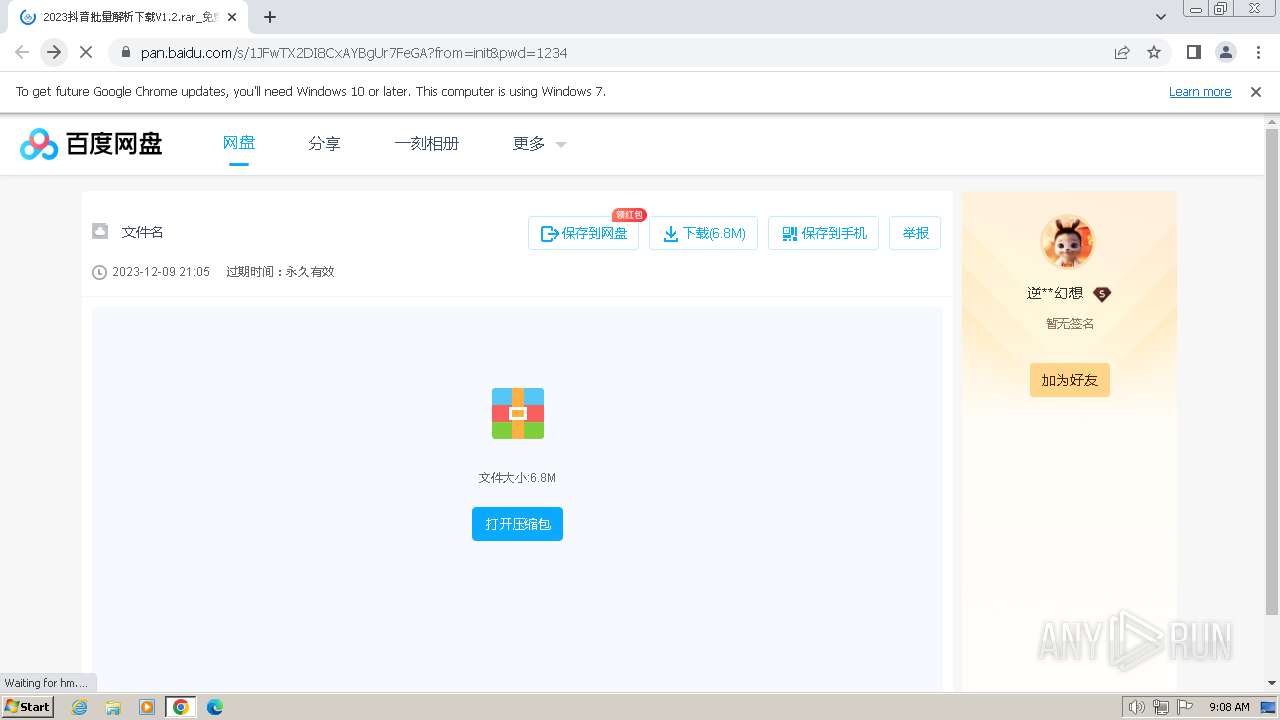1280x720 pixels.
Task: Open Internet Explorer from the taskbar
Action: pos(79,707)
